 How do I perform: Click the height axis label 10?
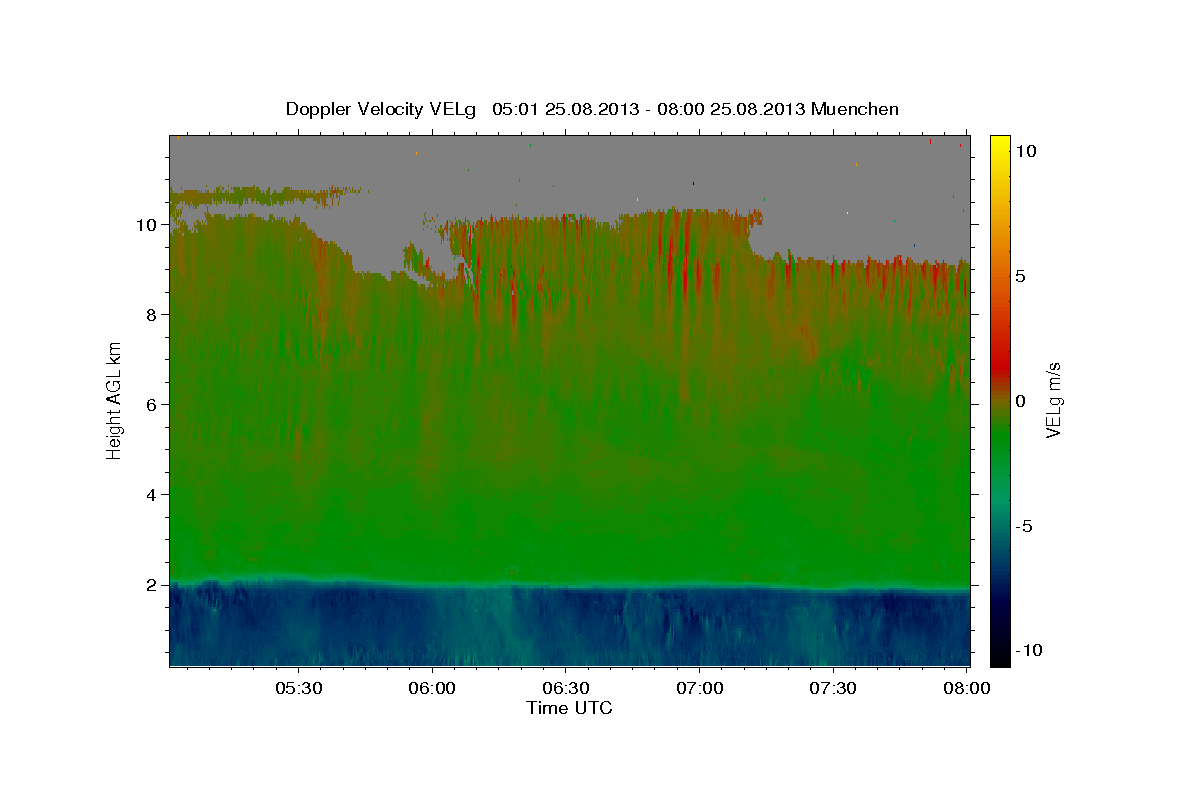pyautogui.click(x=148, y=225)
